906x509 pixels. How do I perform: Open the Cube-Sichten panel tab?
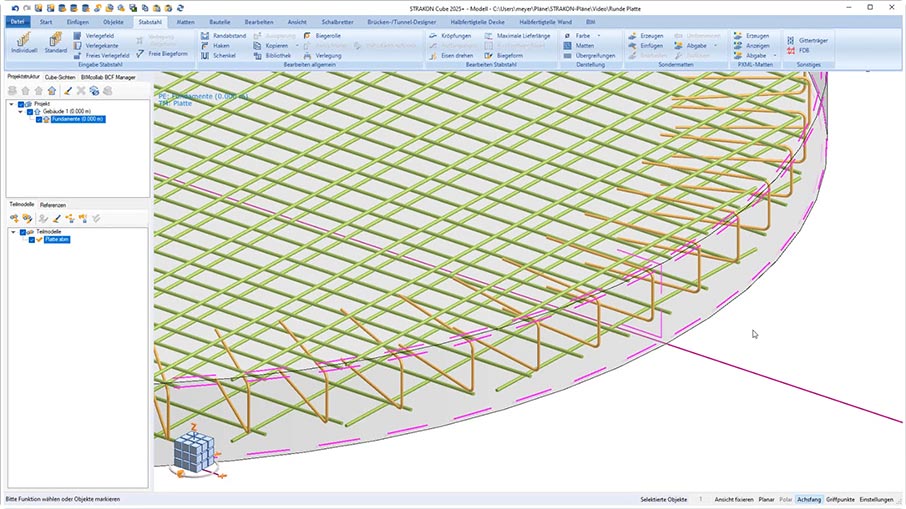click(60, 77)
